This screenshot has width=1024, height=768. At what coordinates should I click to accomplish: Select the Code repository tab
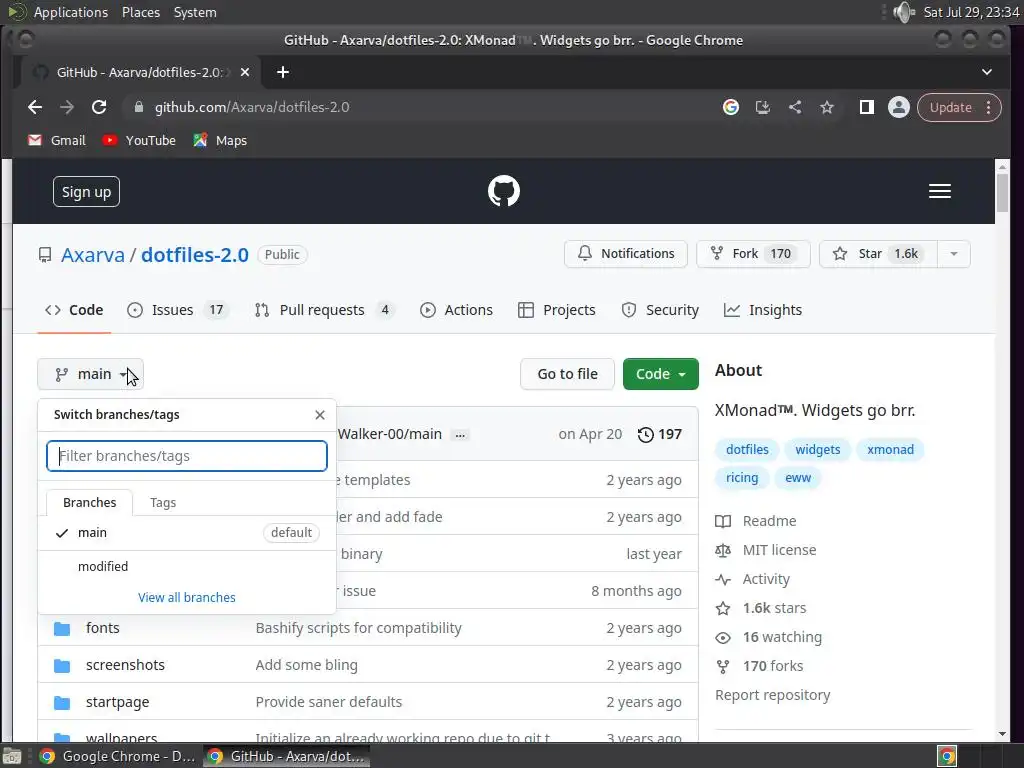(x=74, y=310)
